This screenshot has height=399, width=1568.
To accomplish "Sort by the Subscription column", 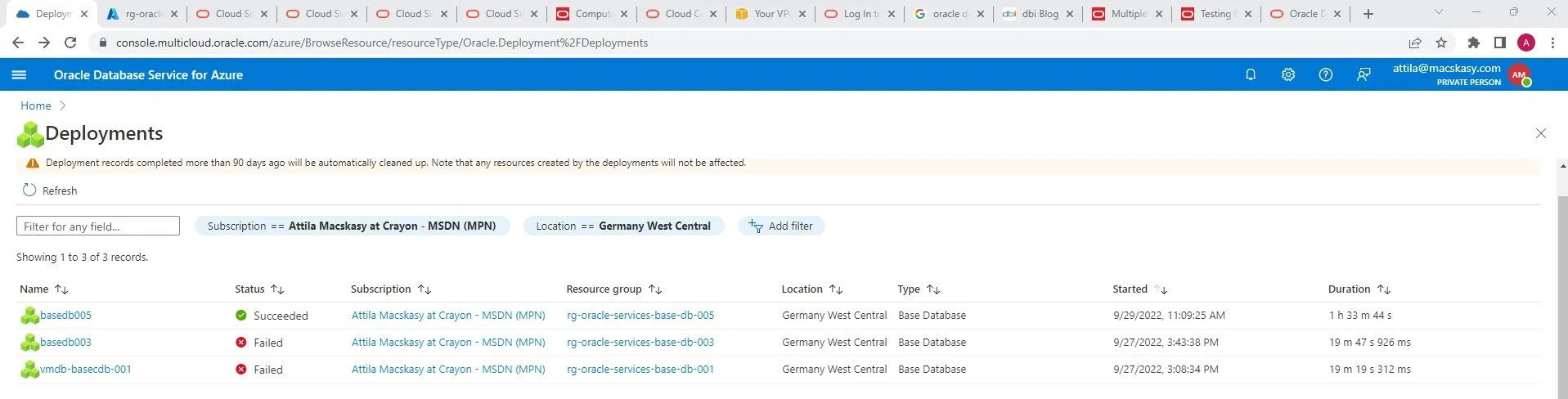I will click(x=425, y=289).
